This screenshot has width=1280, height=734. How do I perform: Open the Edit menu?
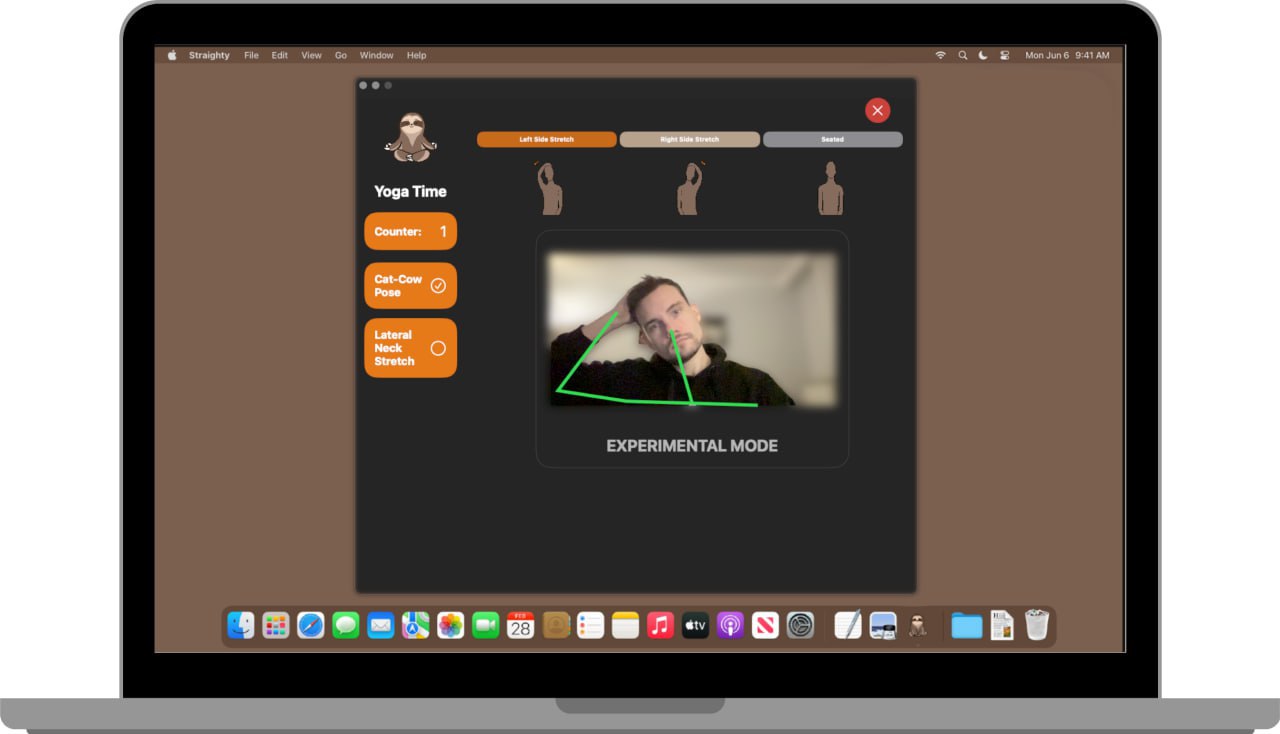pyautogui.click(x=280, y=55)
